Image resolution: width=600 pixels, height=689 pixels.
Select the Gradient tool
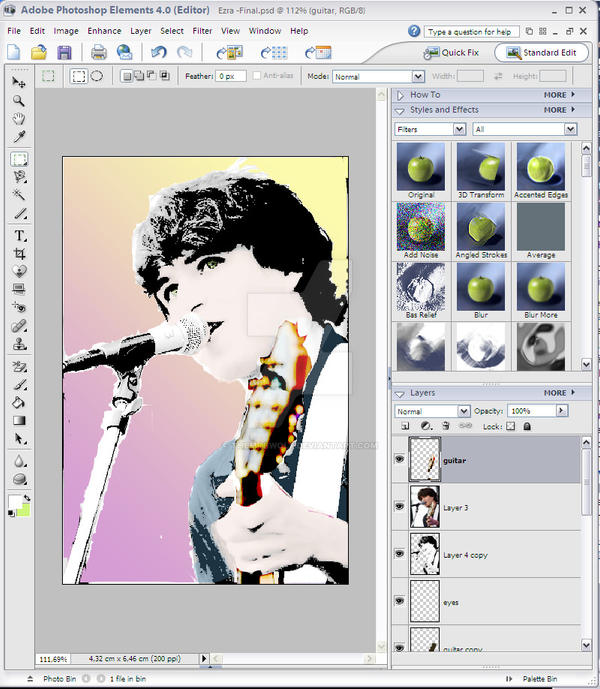19,421
